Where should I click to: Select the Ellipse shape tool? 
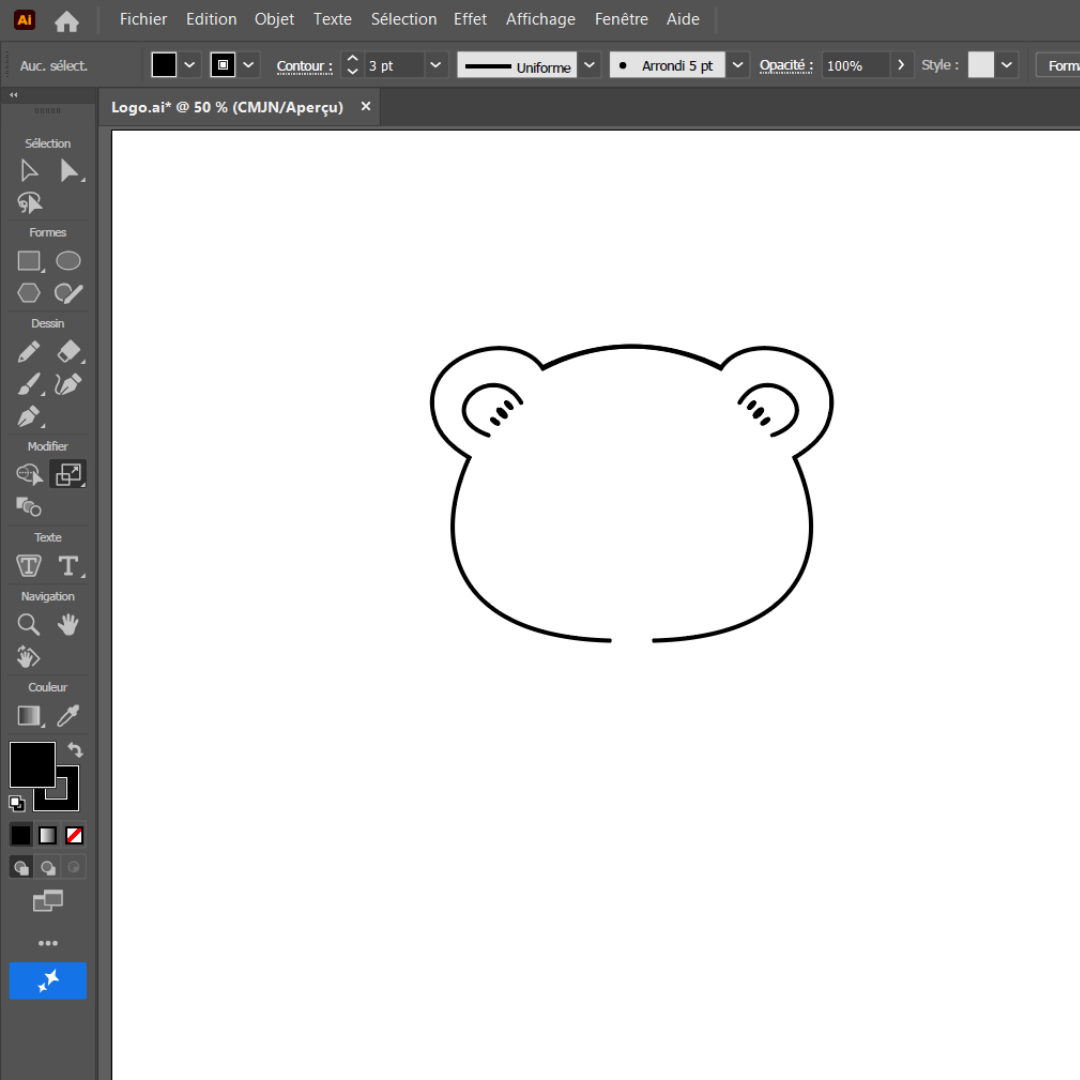click(x=68, y=261)
